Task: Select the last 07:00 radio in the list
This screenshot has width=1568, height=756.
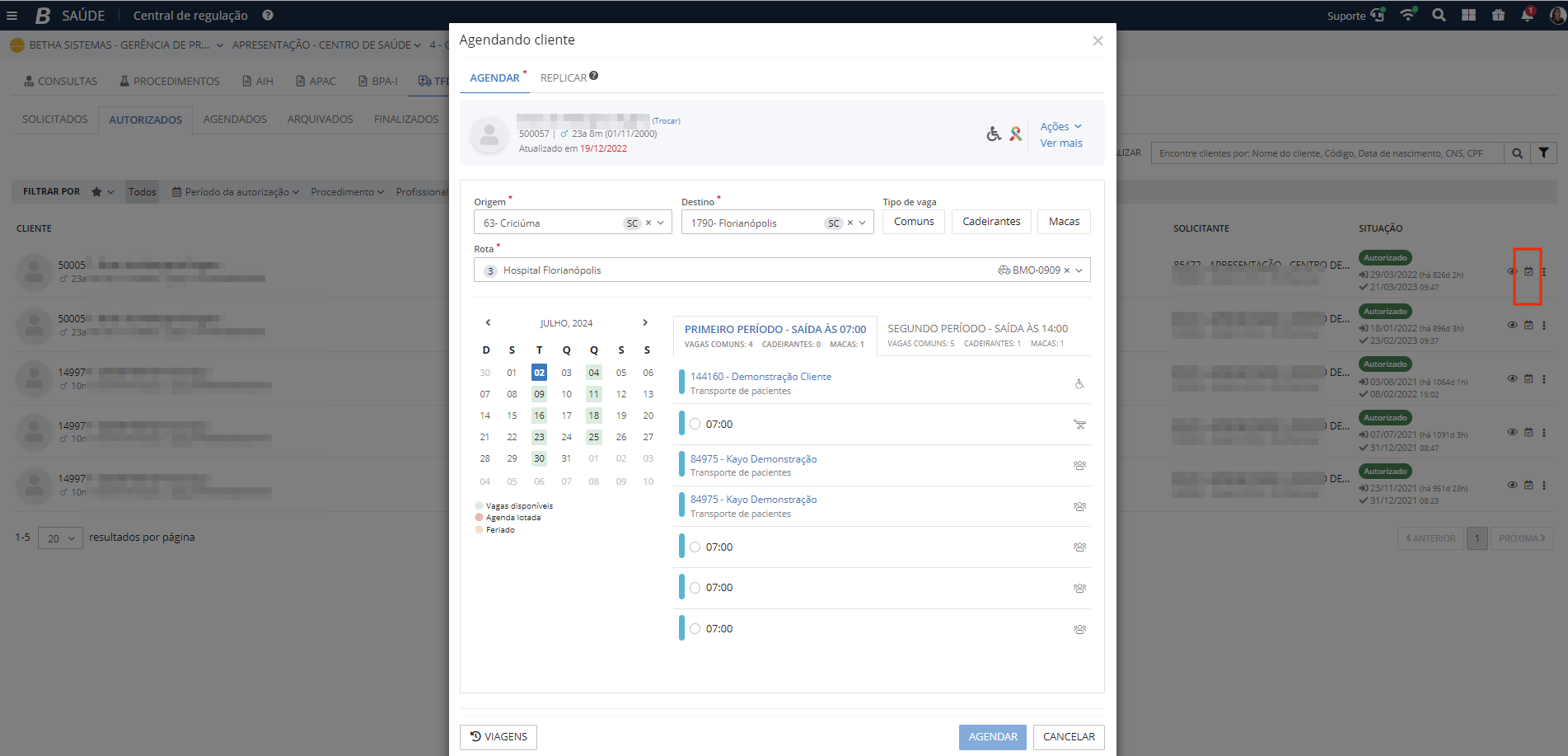Action: coord(695,628)
